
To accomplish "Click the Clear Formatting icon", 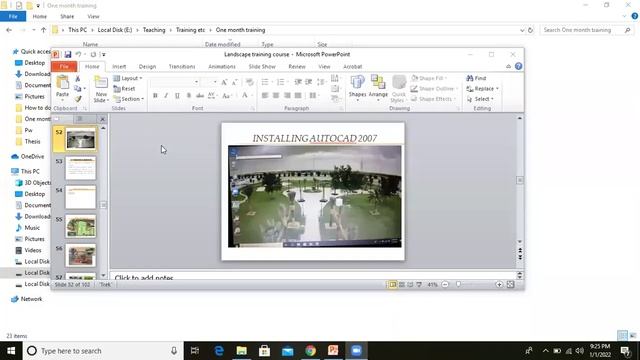I will point(249,82).
